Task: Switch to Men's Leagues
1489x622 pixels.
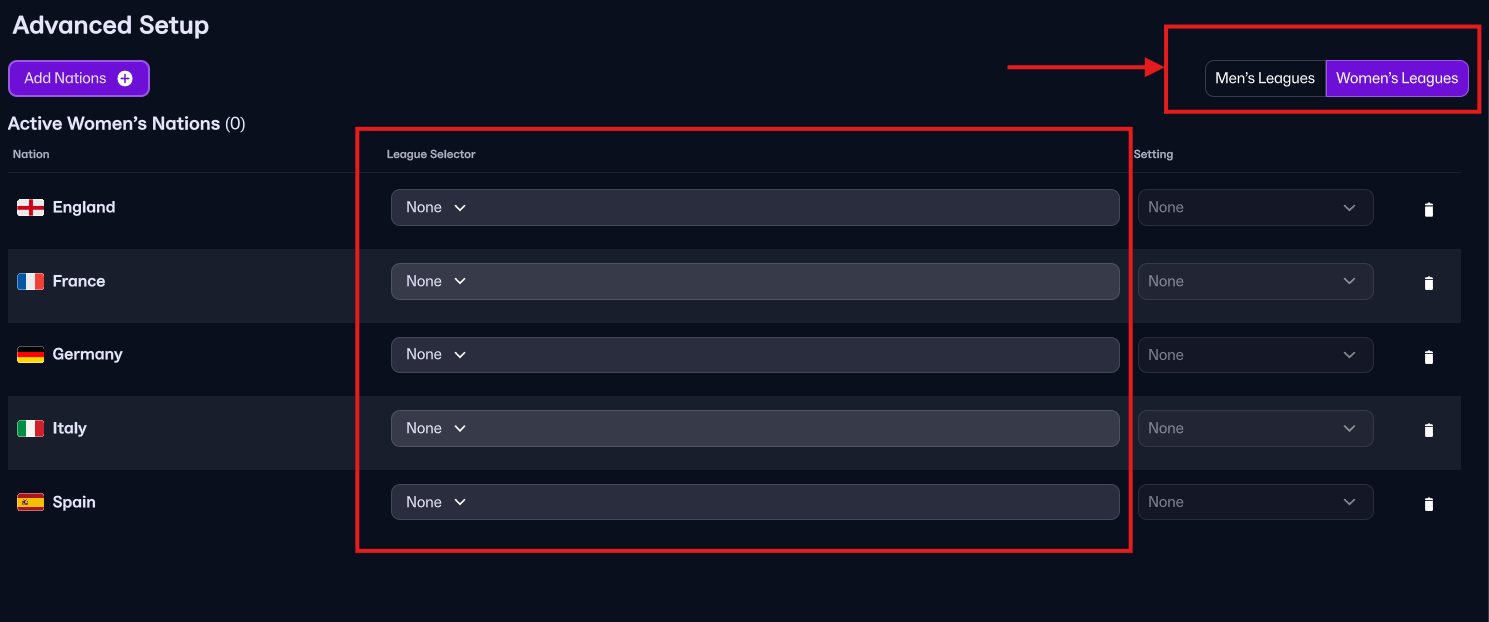Action: (x=1264, y=78)
